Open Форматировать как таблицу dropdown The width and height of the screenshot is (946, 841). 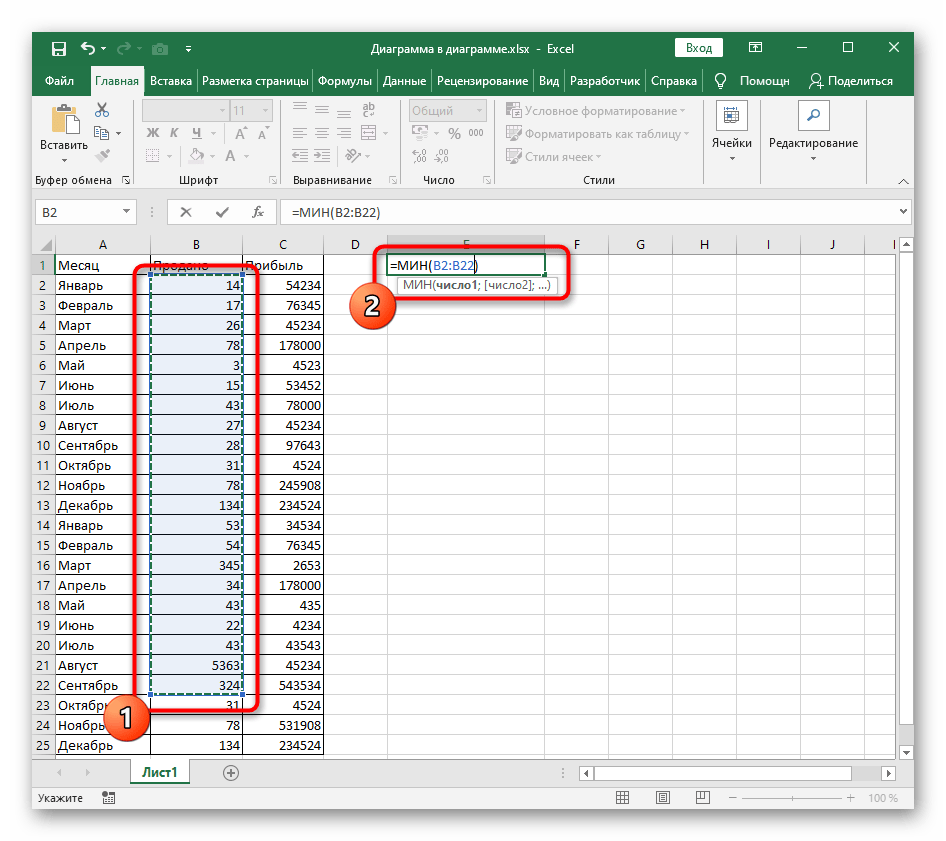pos(598,134)
